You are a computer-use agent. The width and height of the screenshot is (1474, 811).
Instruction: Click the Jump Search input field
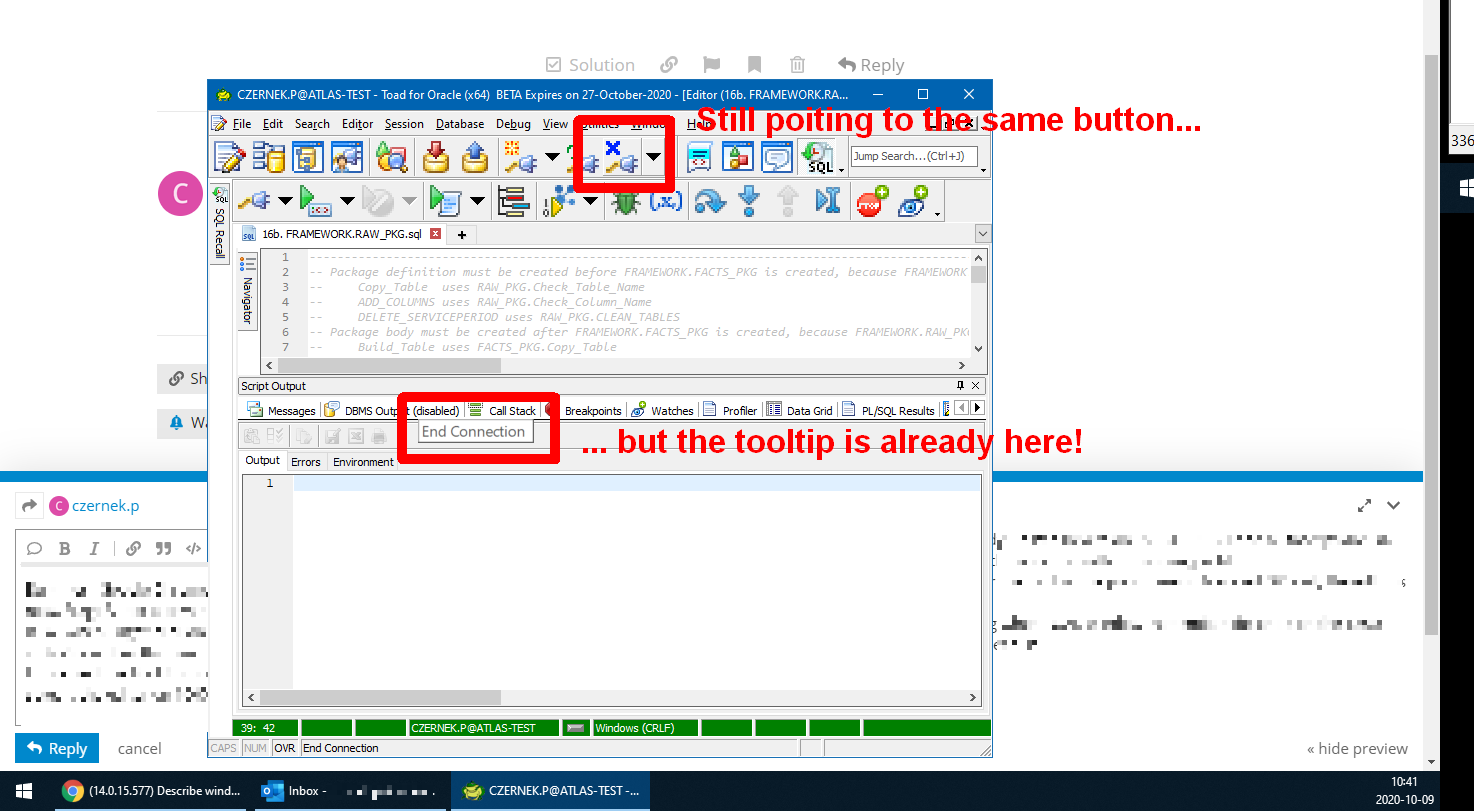913,156
